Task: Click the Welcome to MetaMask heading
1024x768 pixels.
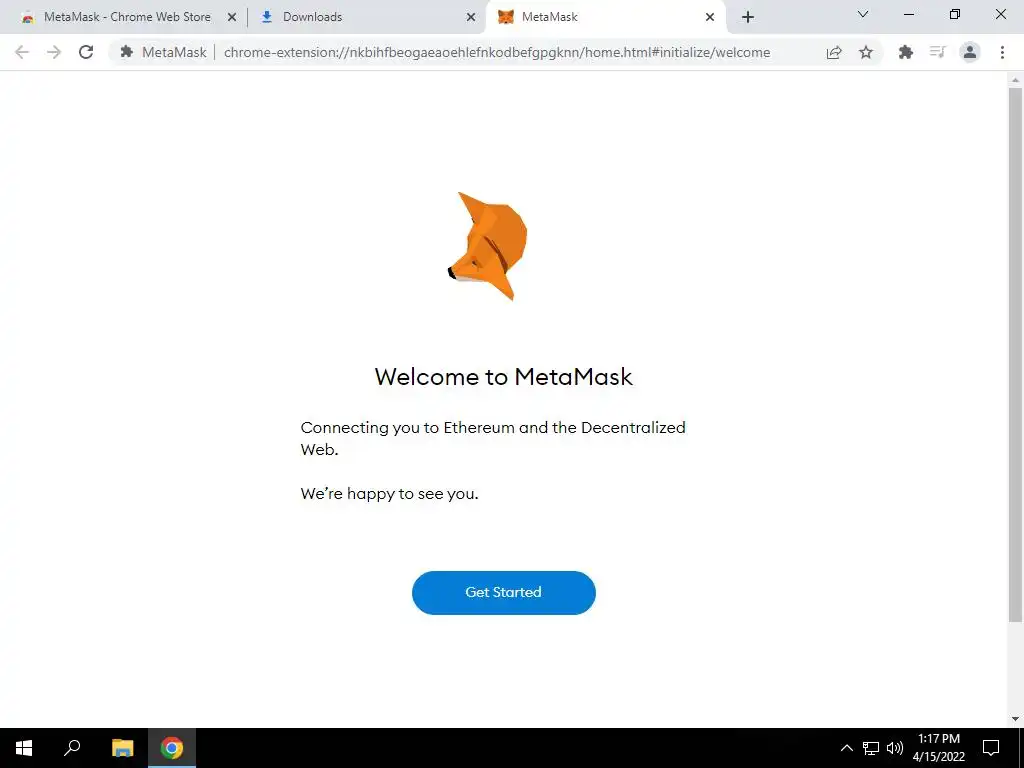Action: point(504,377)
